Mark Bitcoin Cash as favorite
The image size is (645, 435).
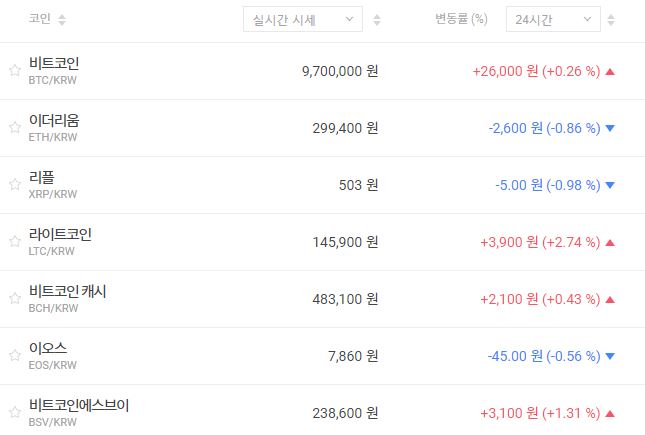14,299
